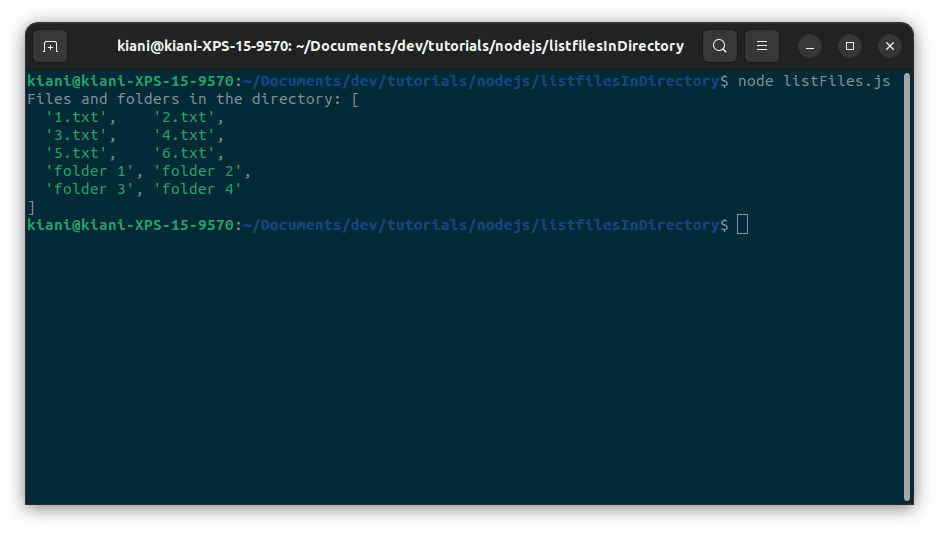Click '4.txt' in the output
Viewport: 939px width, 533px height.
click(x=184, y=135)
